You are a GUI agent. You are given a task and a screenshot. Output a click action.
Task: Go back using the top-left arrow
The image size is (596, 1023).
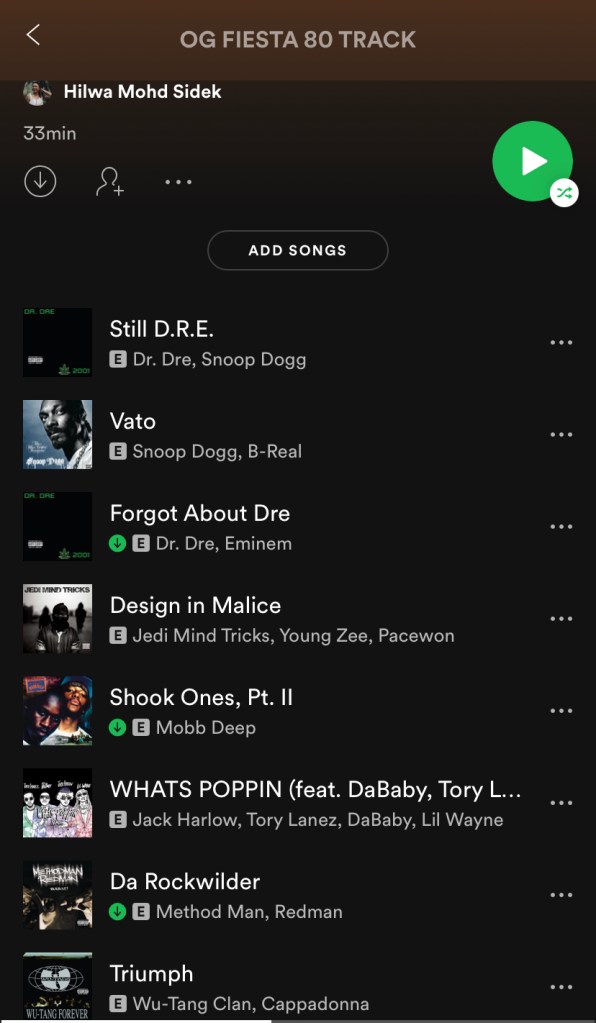tap(33, 35)
